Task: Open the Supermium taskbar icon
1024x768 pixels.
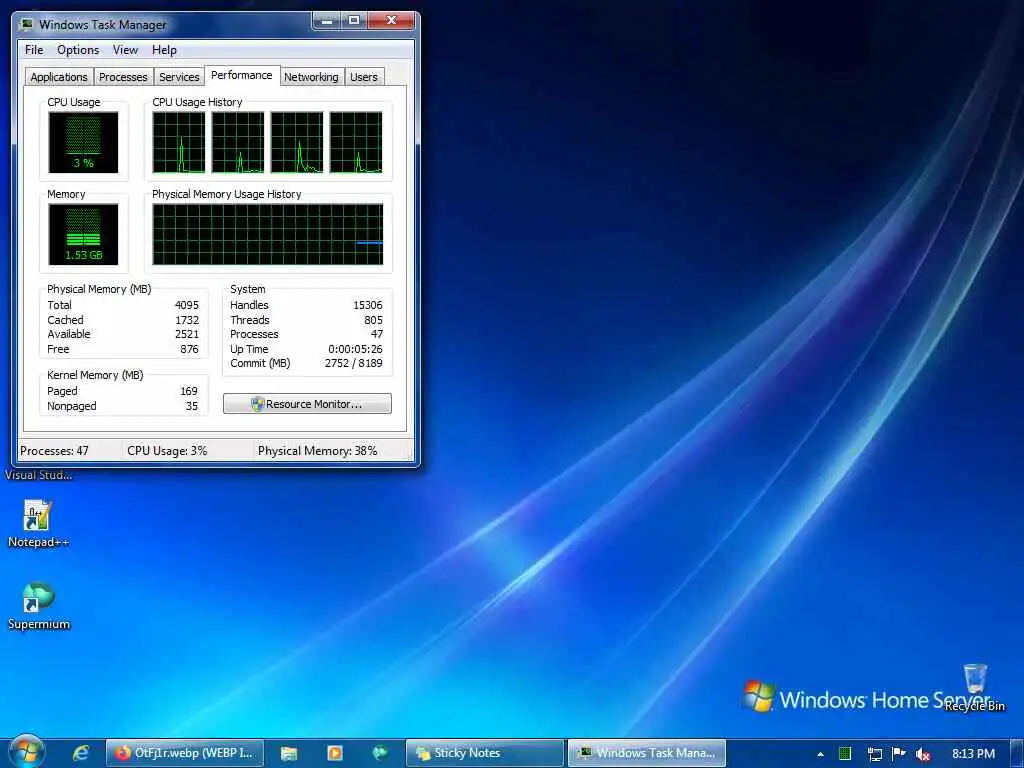Action: pos(379,753)
